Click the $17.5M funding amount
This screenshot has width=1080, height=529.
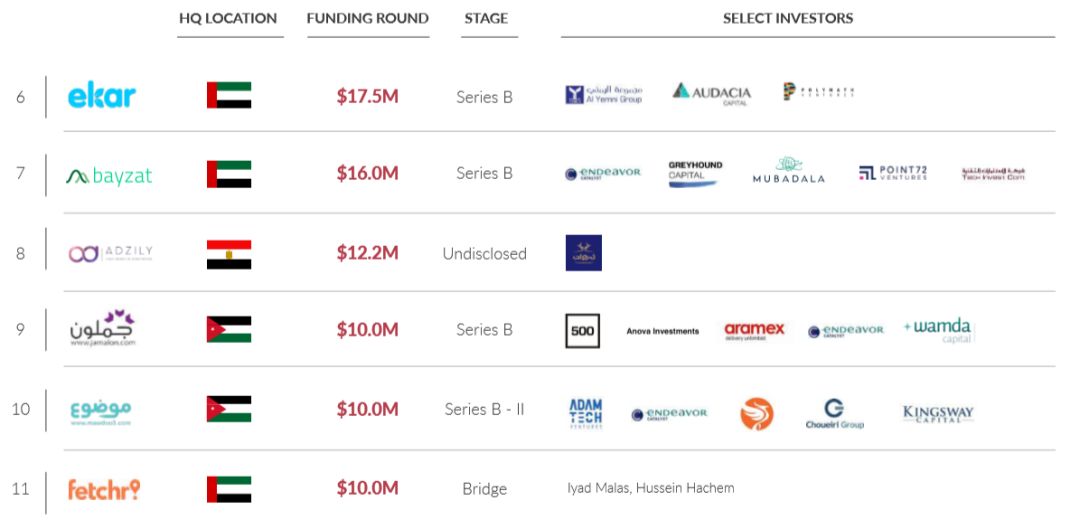point(367,97)
